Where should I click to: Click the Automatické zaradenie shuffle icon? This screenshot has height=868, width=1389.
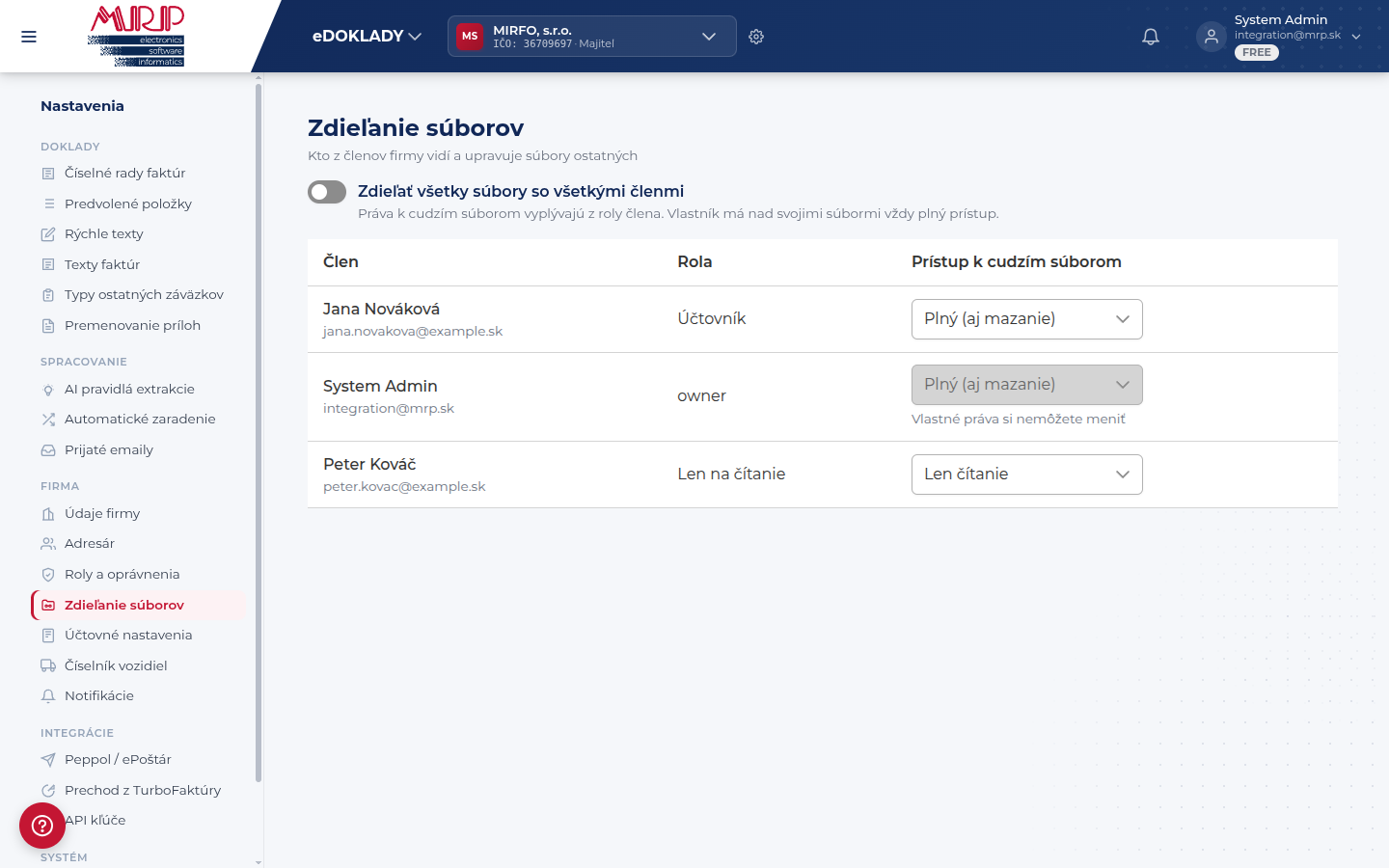(x=48, y=420)
